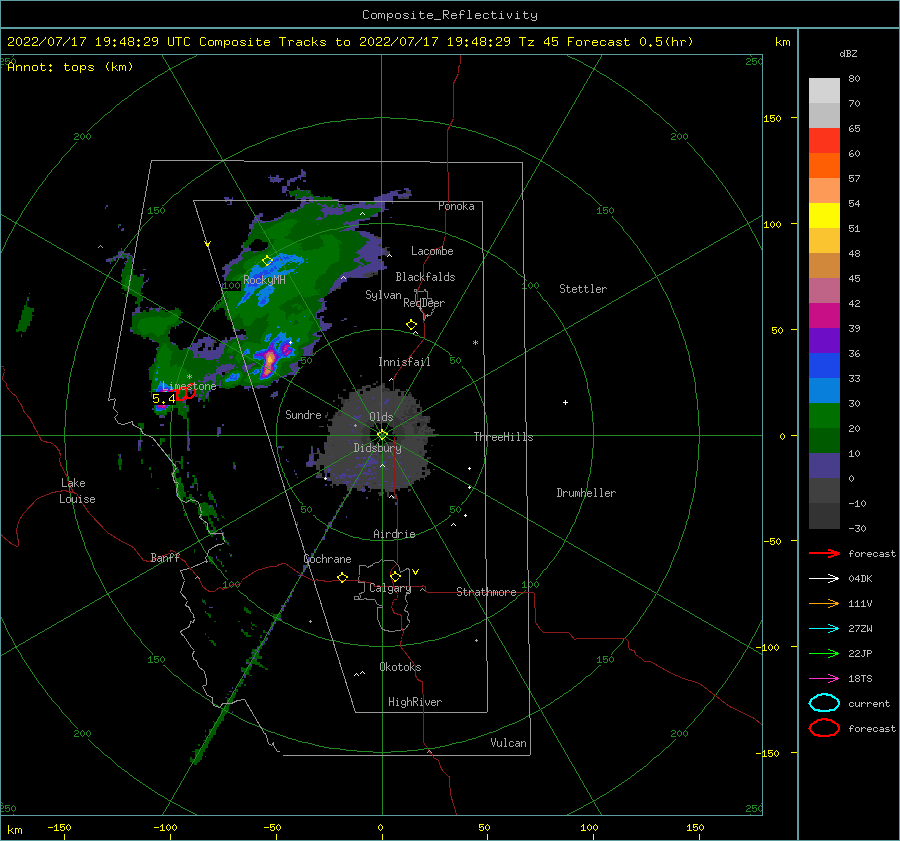Click the yellow 51-54 dBZ swatch

[824, 216]
